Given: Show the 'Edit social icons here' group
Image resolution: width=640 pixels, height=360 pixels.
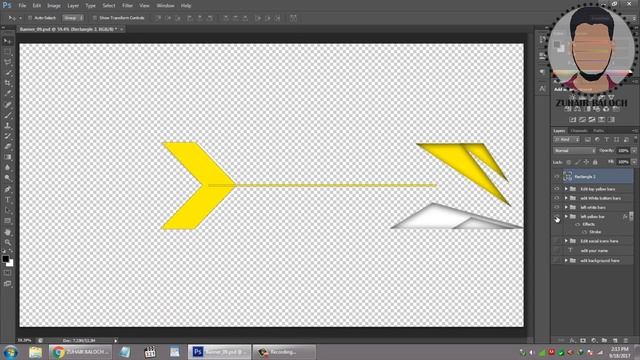Looking at the screenshot, I should [x=557, y=241].
